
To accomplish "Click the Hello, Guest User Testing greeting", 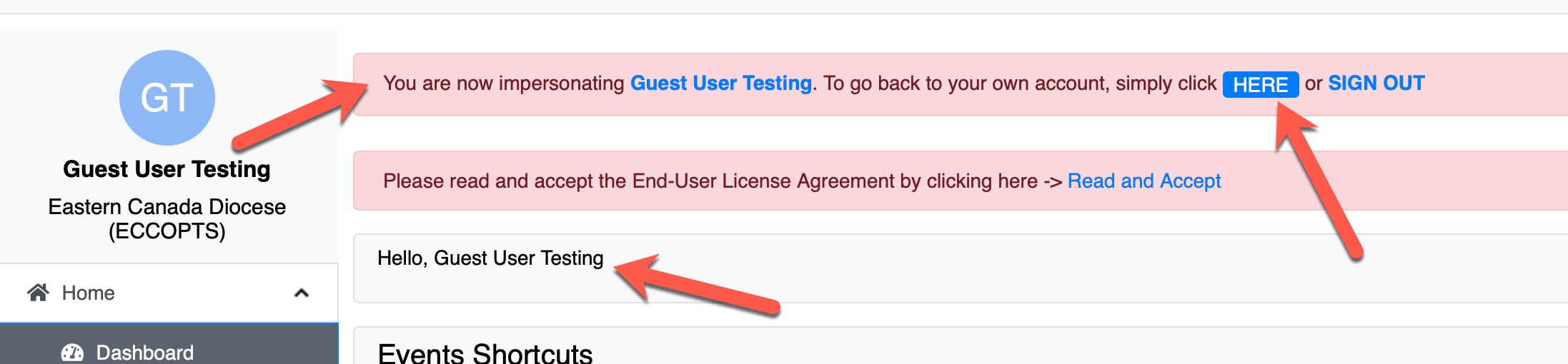I will tap(490, 258).
